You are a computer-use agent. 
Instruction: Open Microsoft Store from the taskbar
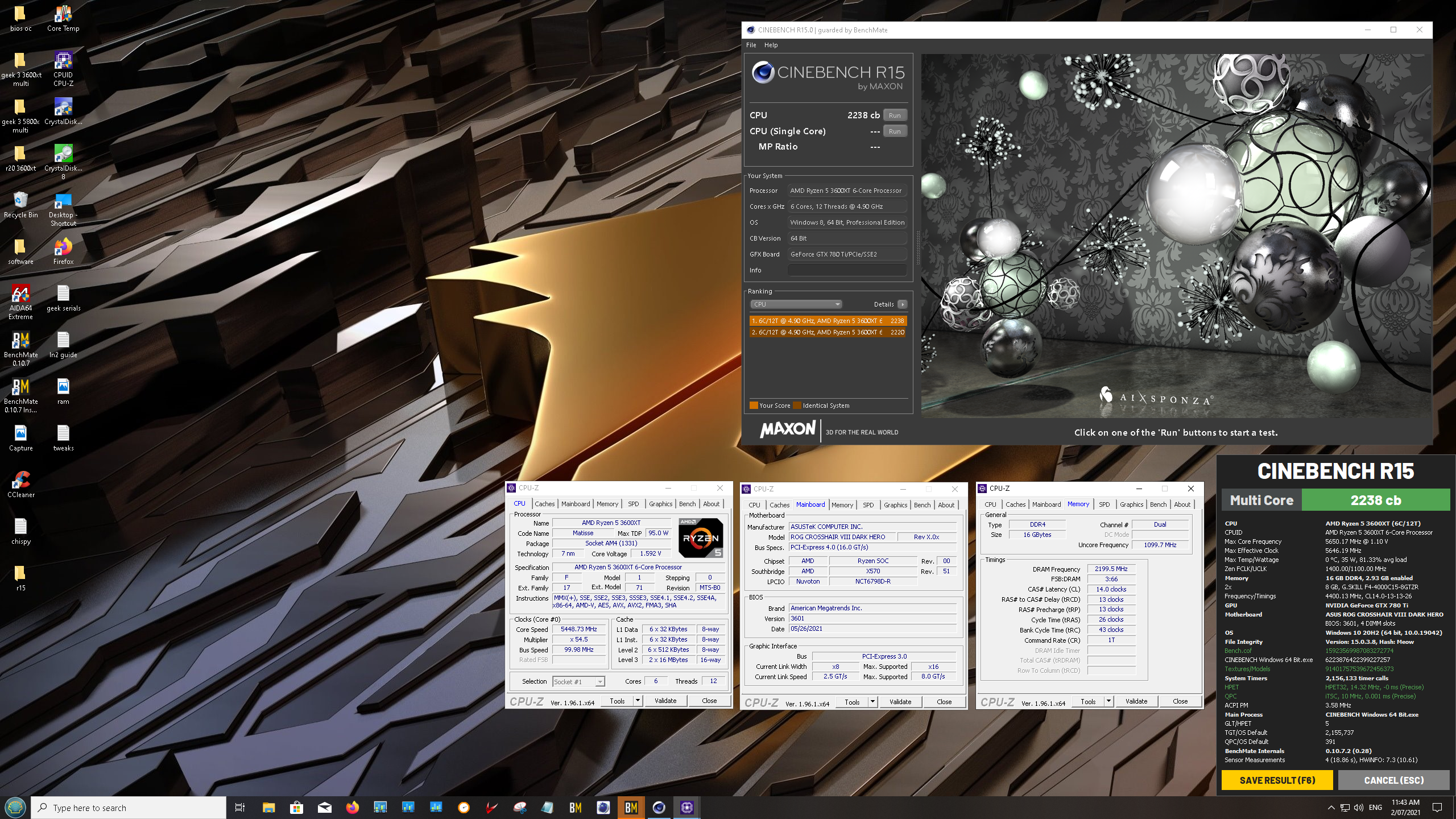point(296,808)
